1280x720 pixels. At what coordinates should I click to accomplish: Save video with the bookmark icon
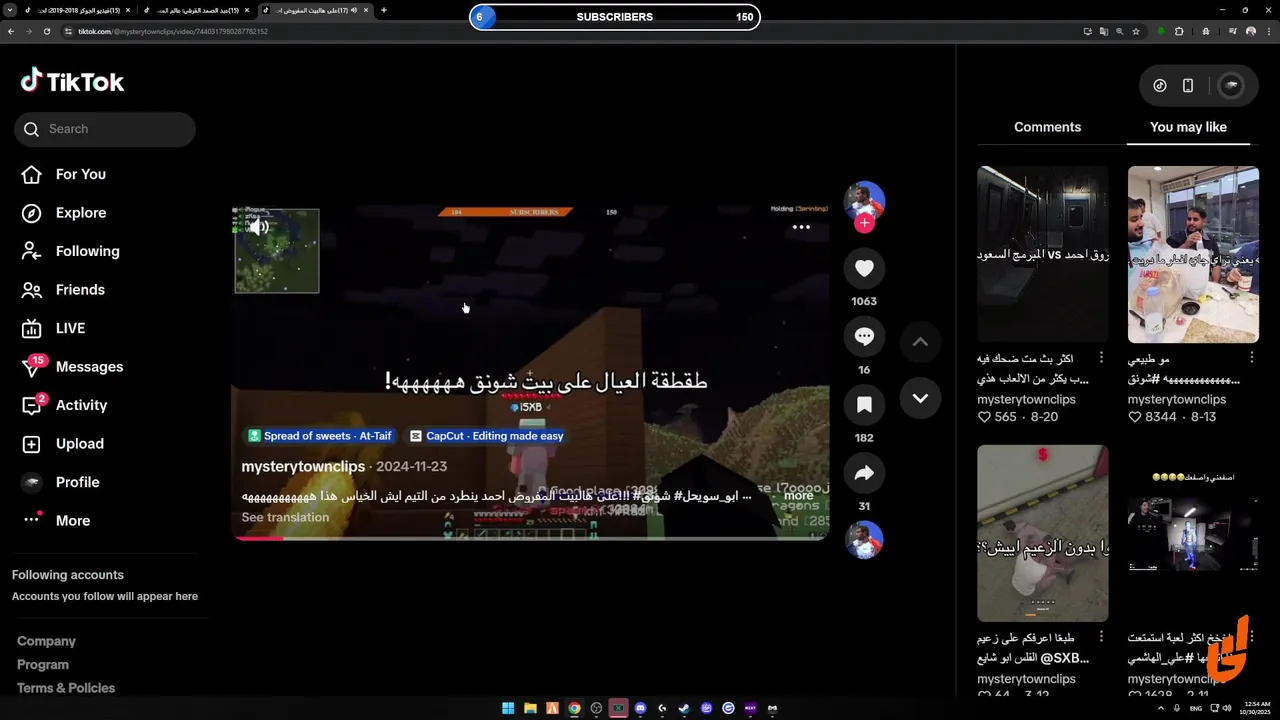(x=865, y=405)
